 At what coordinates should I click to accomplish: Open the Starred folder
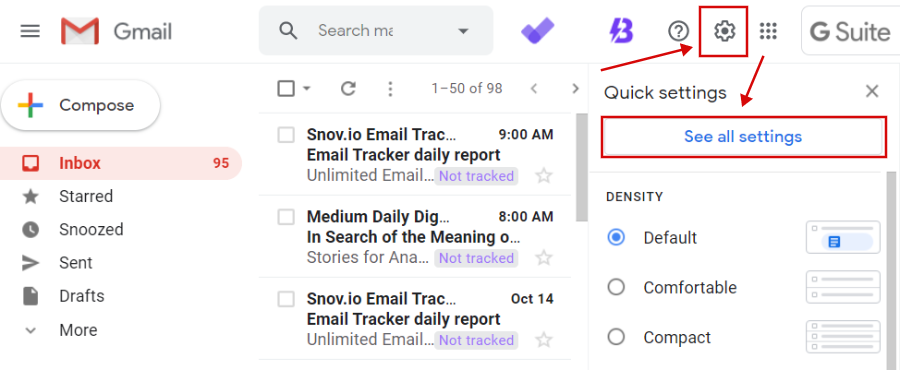(x=86, y=196)
